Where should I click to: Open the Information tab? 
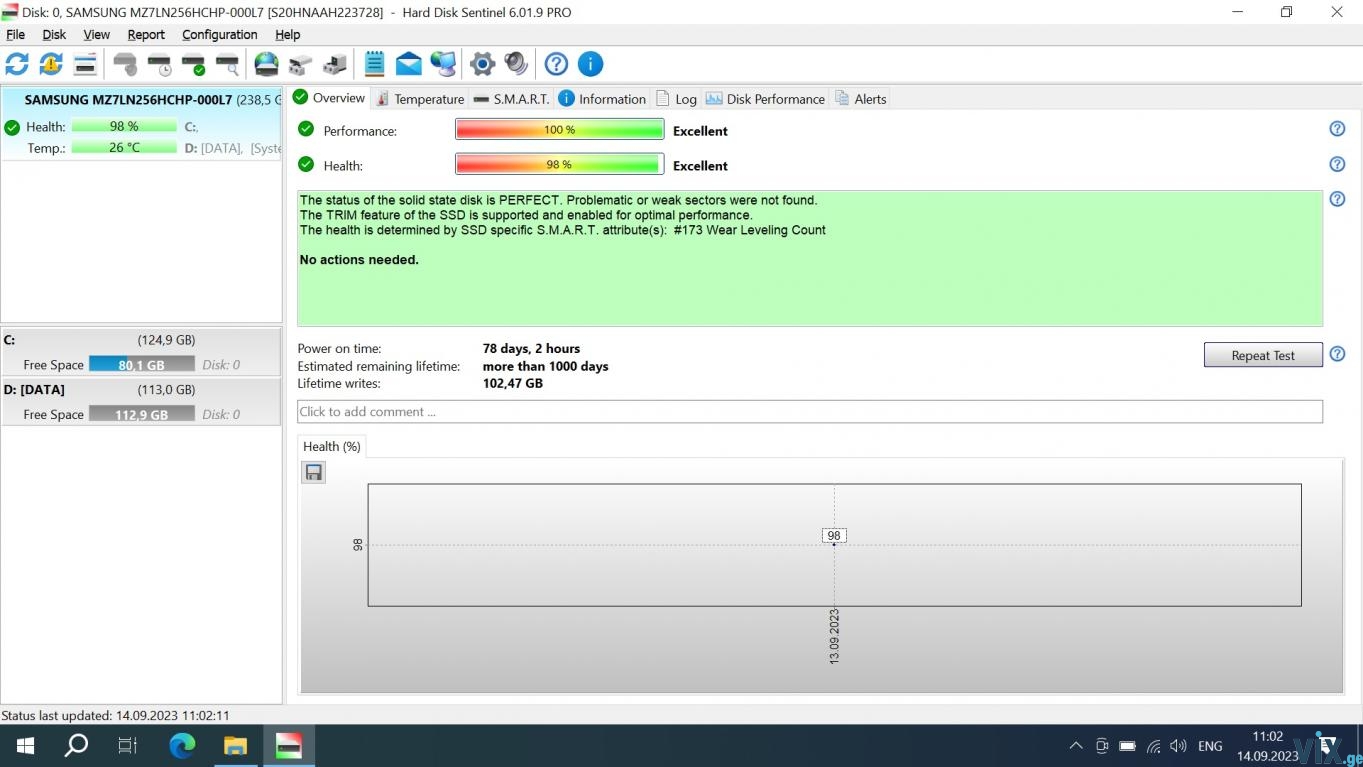[x=602, y=99]
